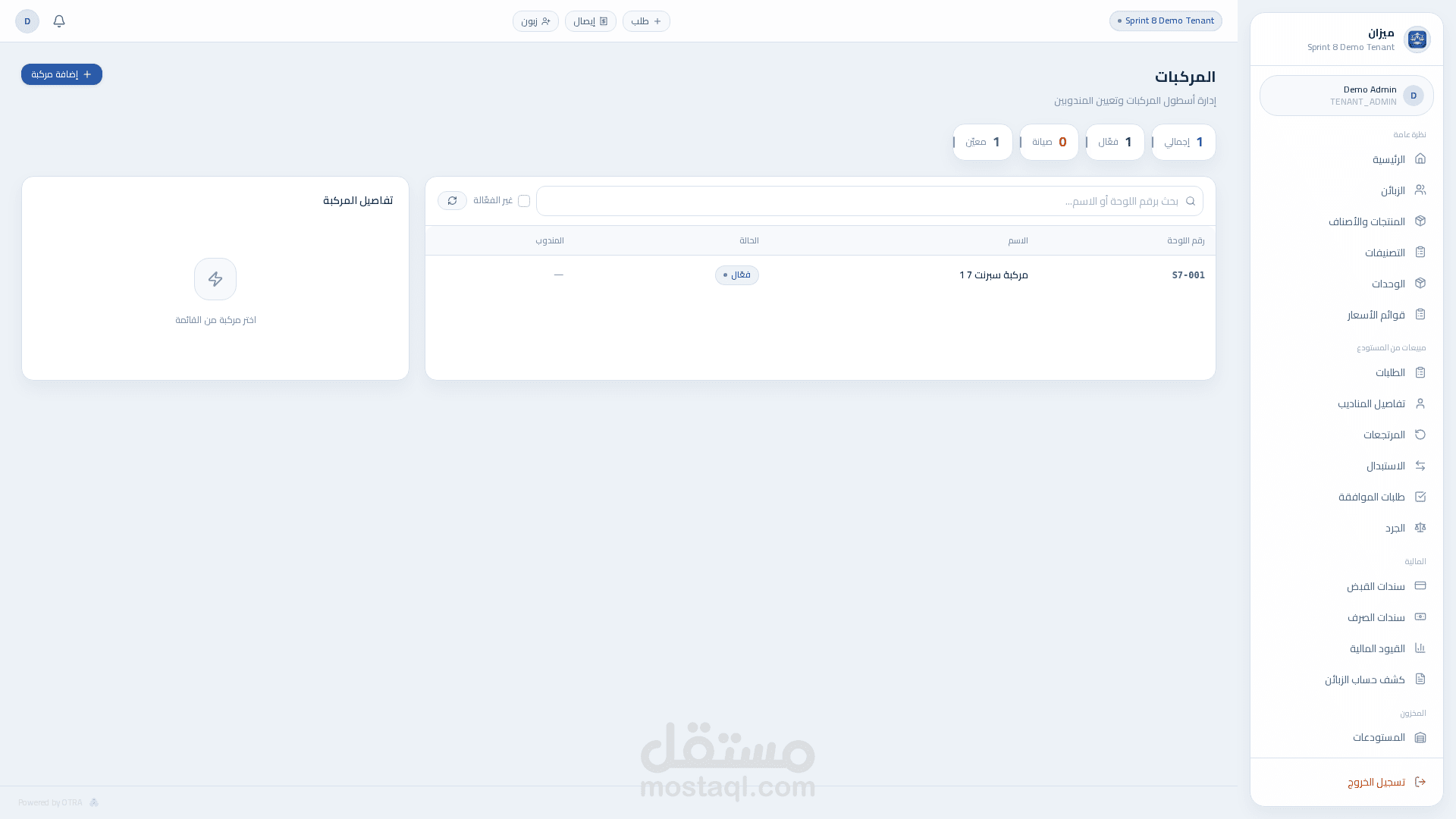Image resolution: width=1456 pixels, height=819 pixels.
Task: Select the S7-001 vehicle row
Action: pyautogui.click(x=819, y=275)
